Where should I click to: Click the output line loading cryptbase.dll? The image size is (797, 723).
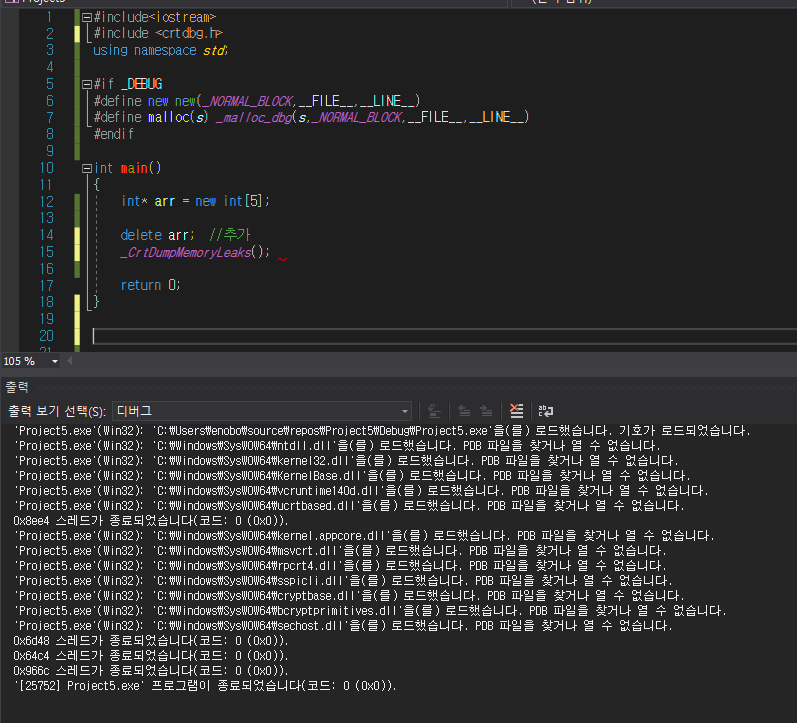pyautogui.click(x=349, y=596)
